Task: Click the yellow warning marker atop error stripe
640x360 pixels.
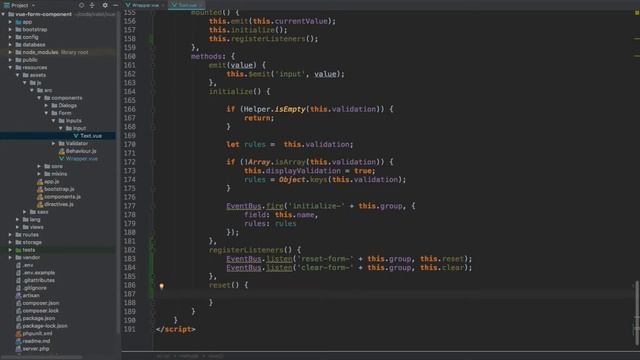Action: click(636, 13)
